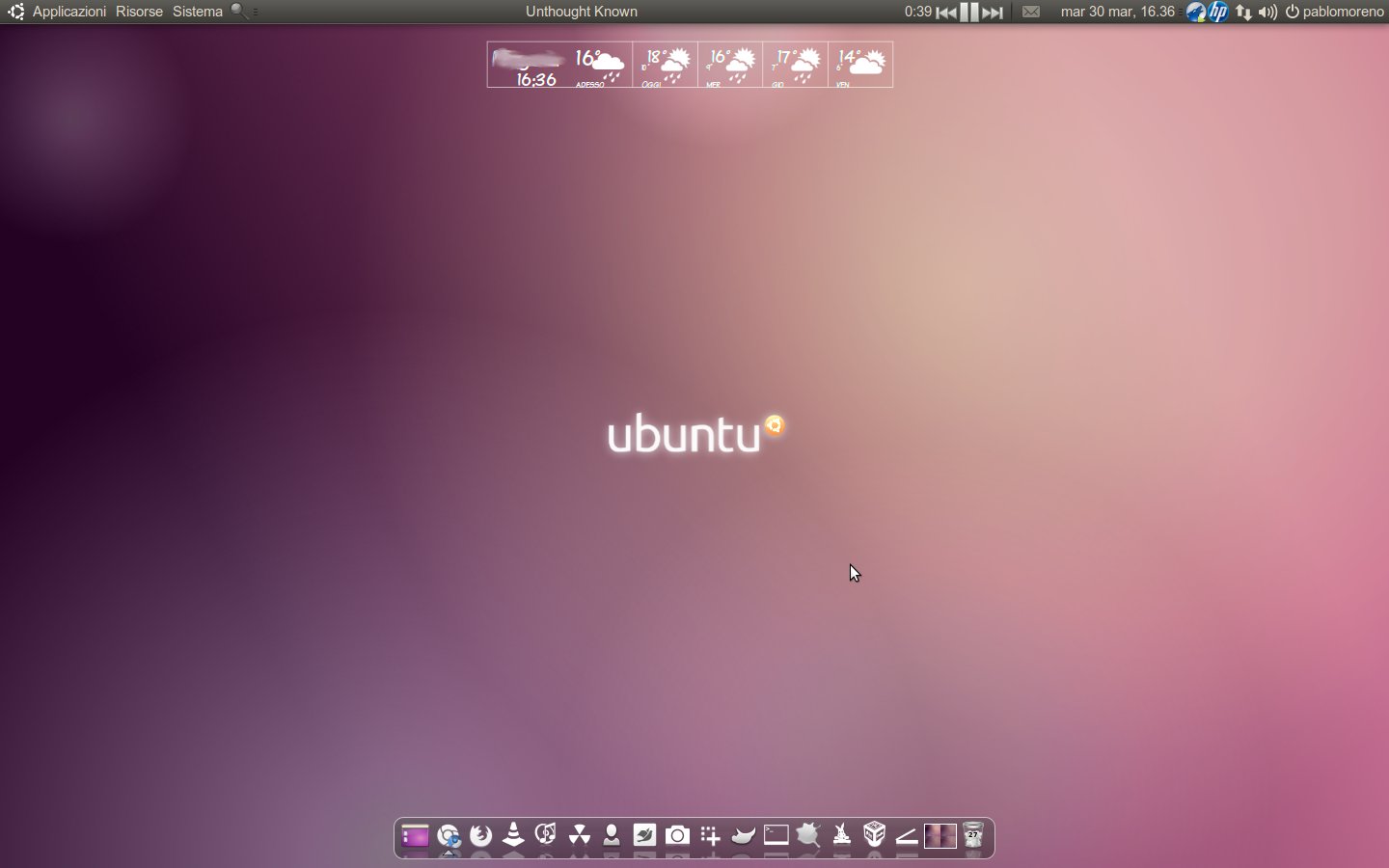This screenshot has height=868, width=1389.
Task: Skip to previous track in panel
Action: coord(947,12)
